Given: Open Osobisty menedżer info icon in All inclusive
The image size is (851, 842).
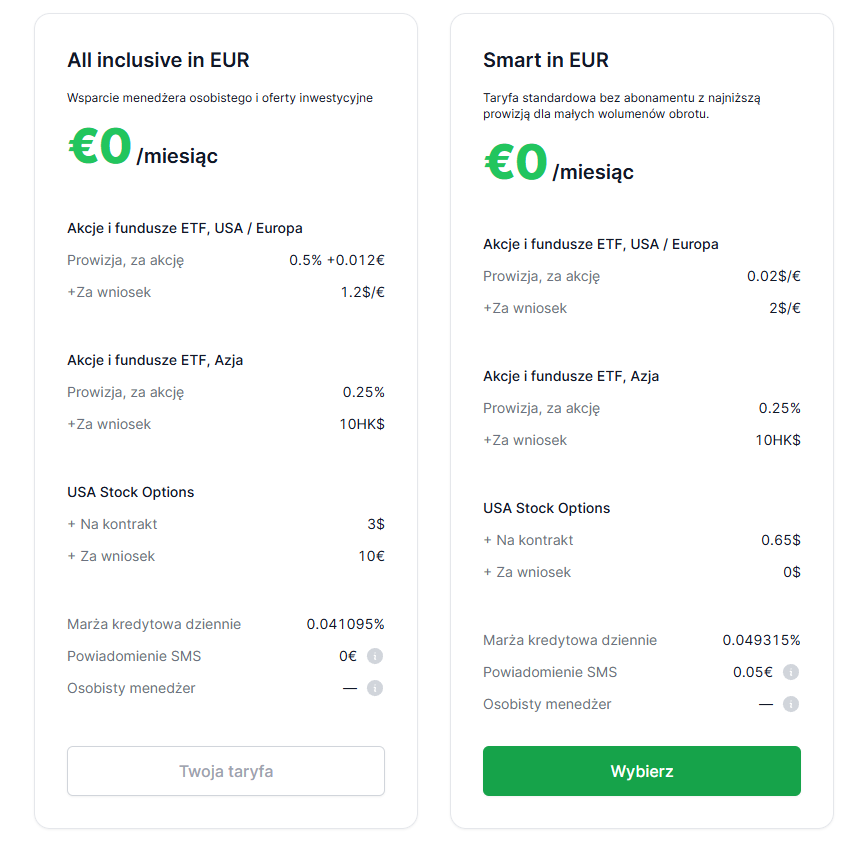Looking at the screenshot, I should click(375, 688).
